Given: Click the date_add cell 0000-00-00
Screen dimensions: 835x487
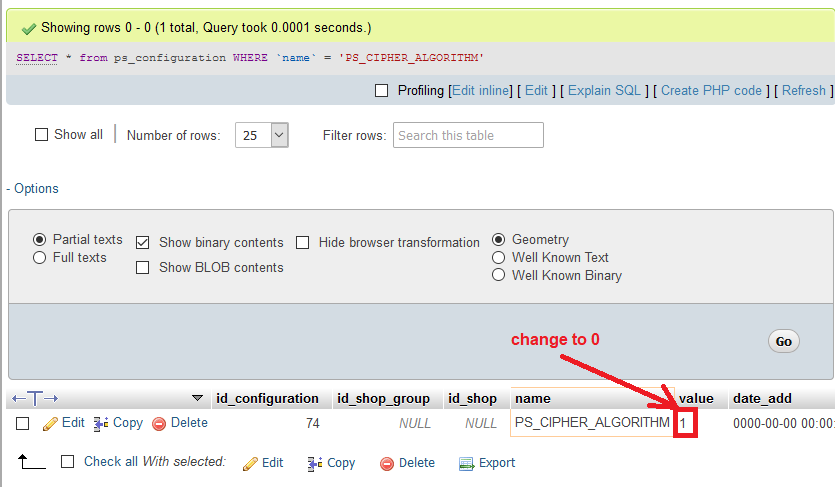Looking at the screenshot, I should [782, 424].
